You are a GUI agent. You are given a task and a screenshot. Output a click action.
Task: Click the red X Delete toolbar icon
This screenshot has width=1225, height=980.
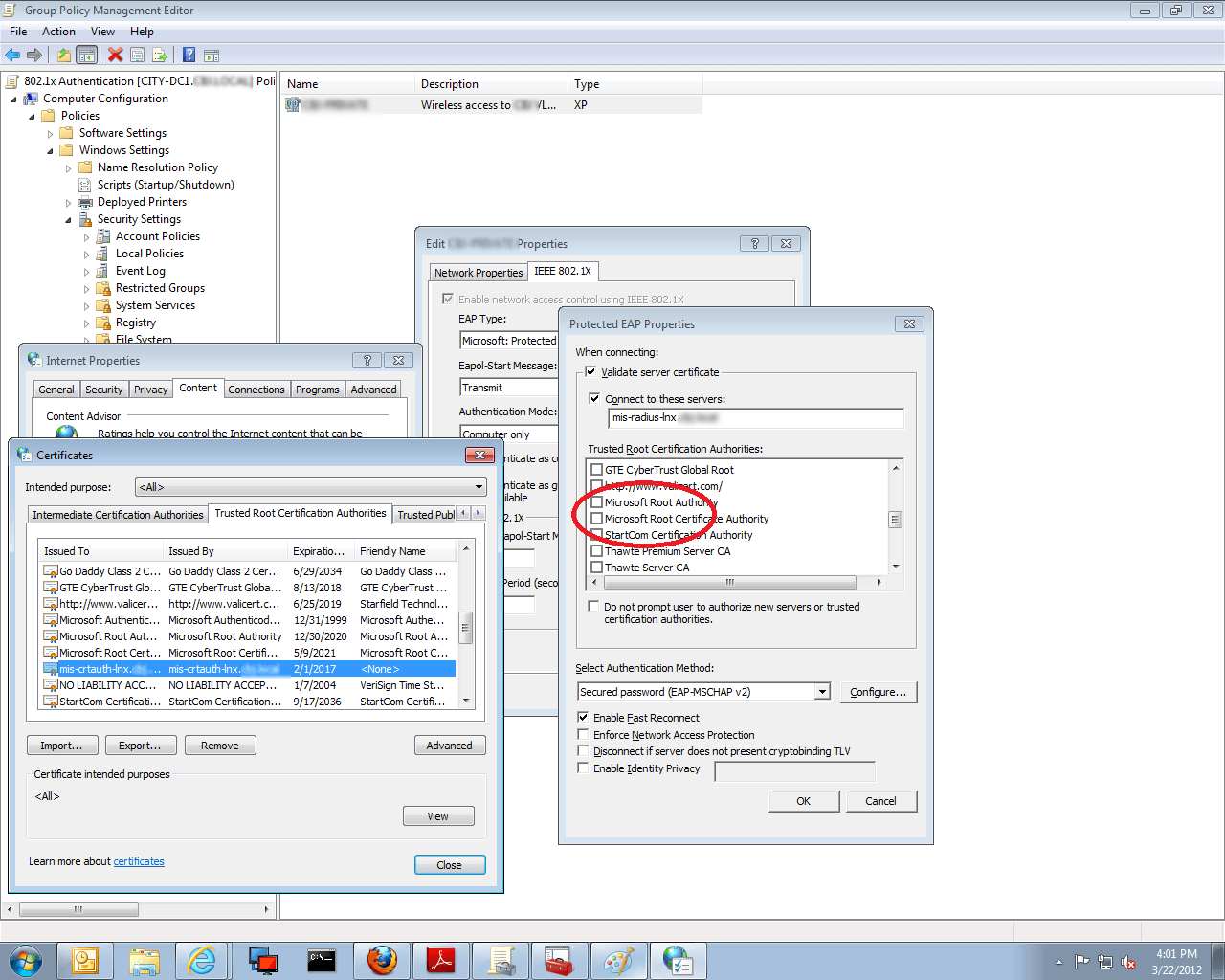pyautogui.click(x=116, y=55)
